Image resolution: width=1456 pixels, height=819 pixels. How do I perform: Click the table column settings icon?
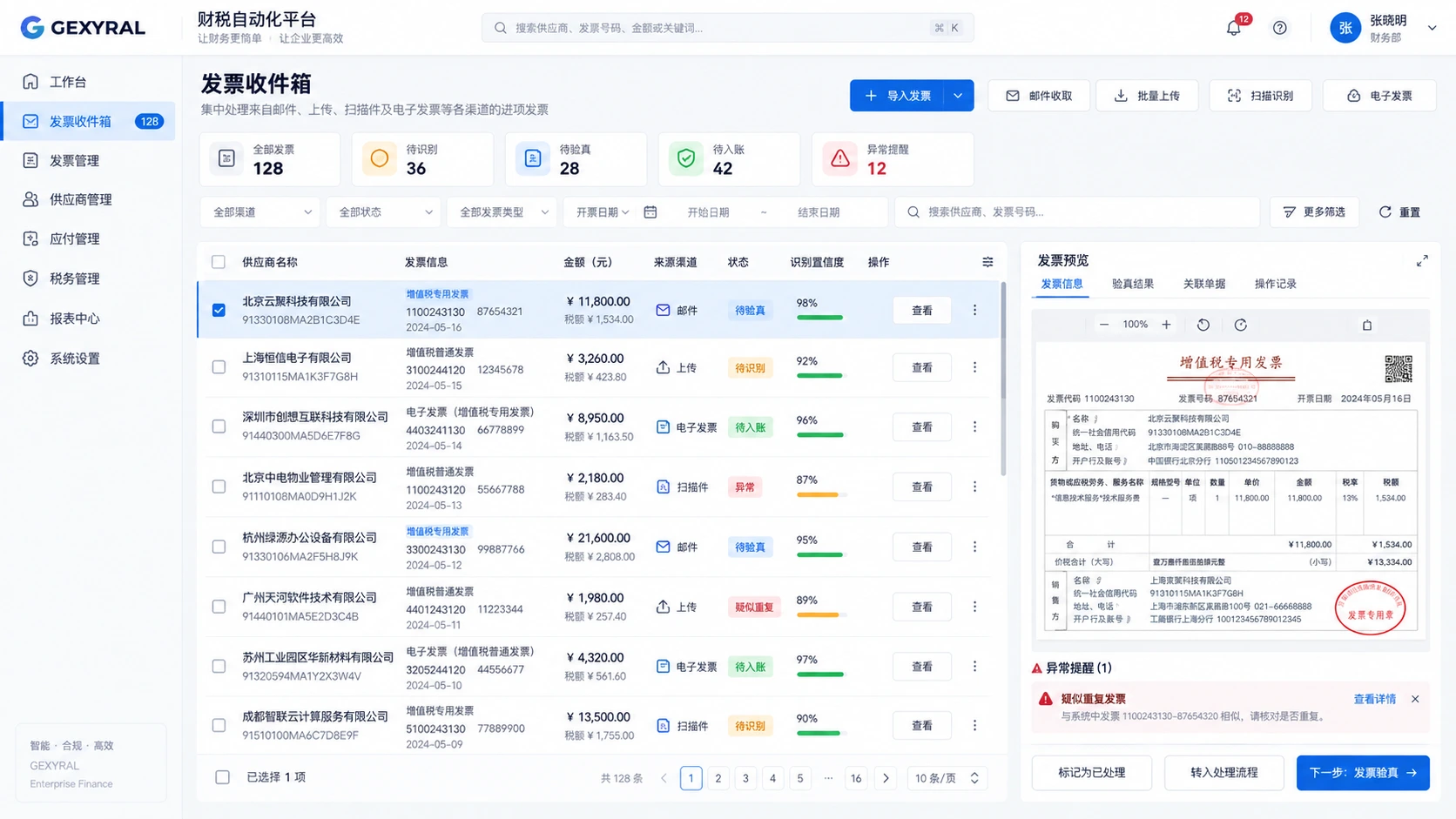(988, 262)
